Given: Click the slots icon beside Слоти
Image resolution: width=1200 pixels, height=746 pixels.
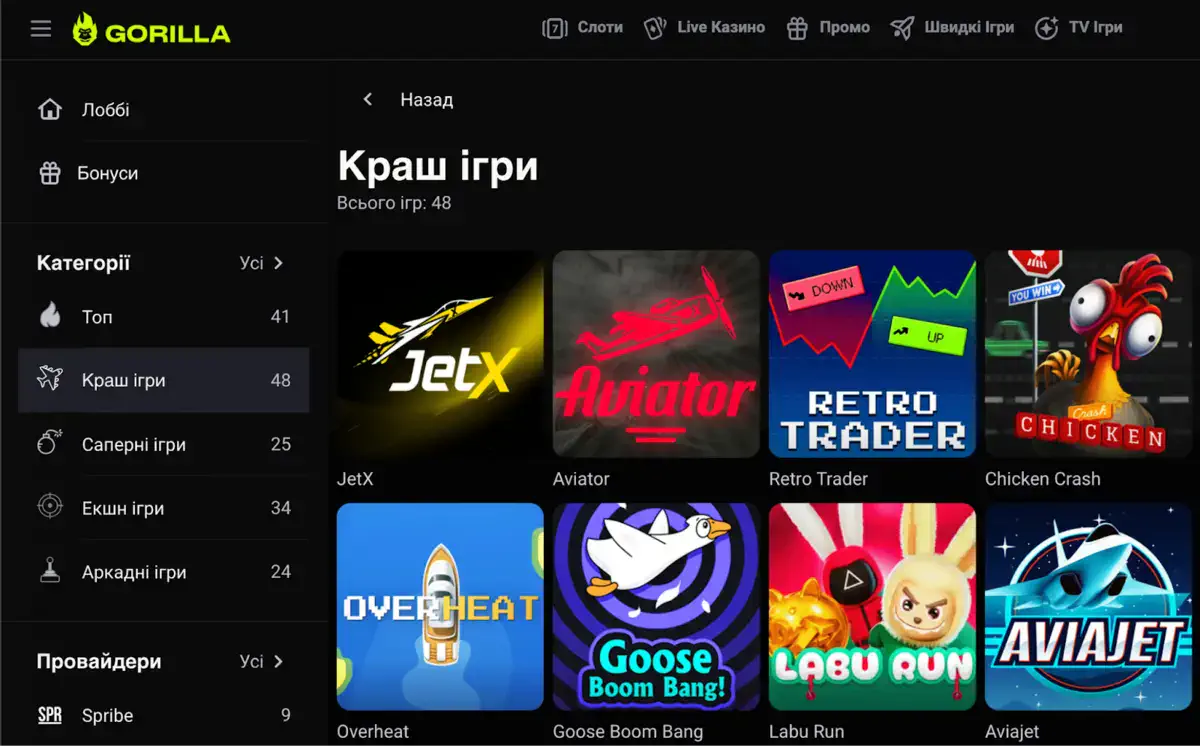Looking at the screenshot, I should click(x=555, y=28).
